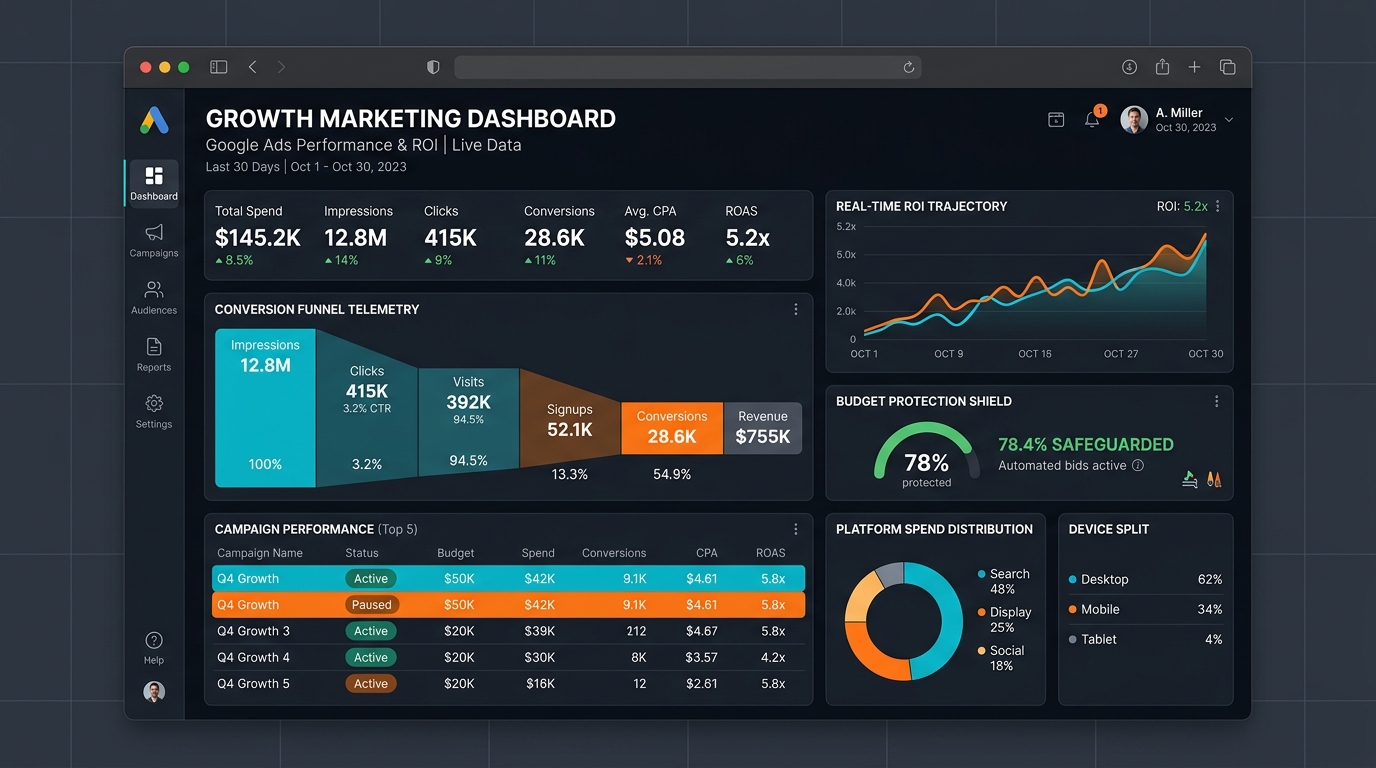Click the Total Spend $145.2K metric
The height and width of the screenshot is (768, 1376).
tap(257, 235)
